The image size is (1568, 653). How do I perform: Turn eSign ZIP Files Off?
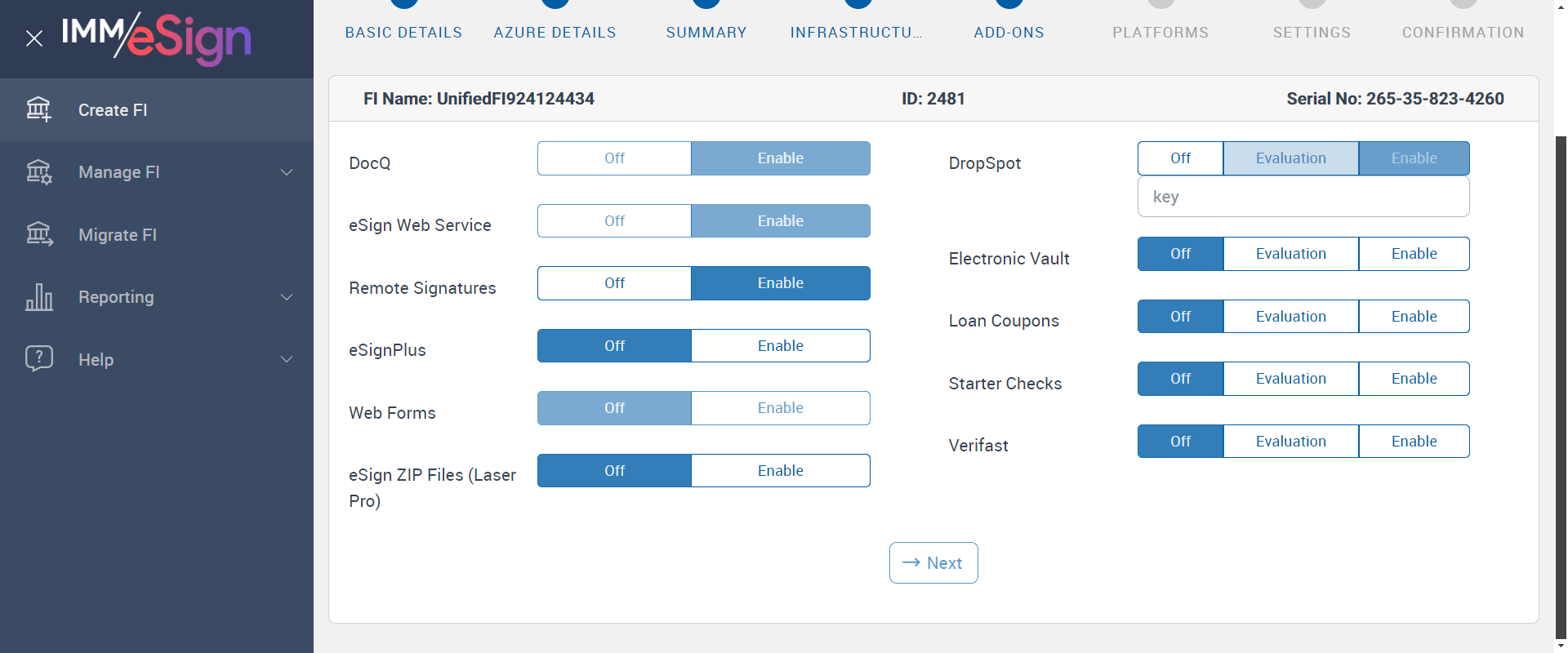pos(614,471)
